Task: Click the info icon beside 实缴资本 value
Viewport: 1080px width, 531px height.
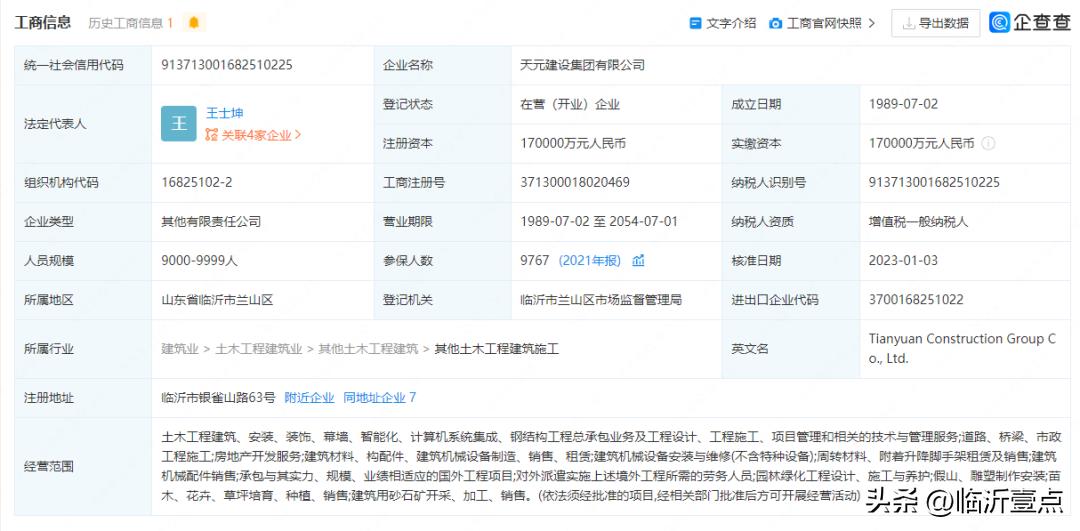Action: coord(988,143)
